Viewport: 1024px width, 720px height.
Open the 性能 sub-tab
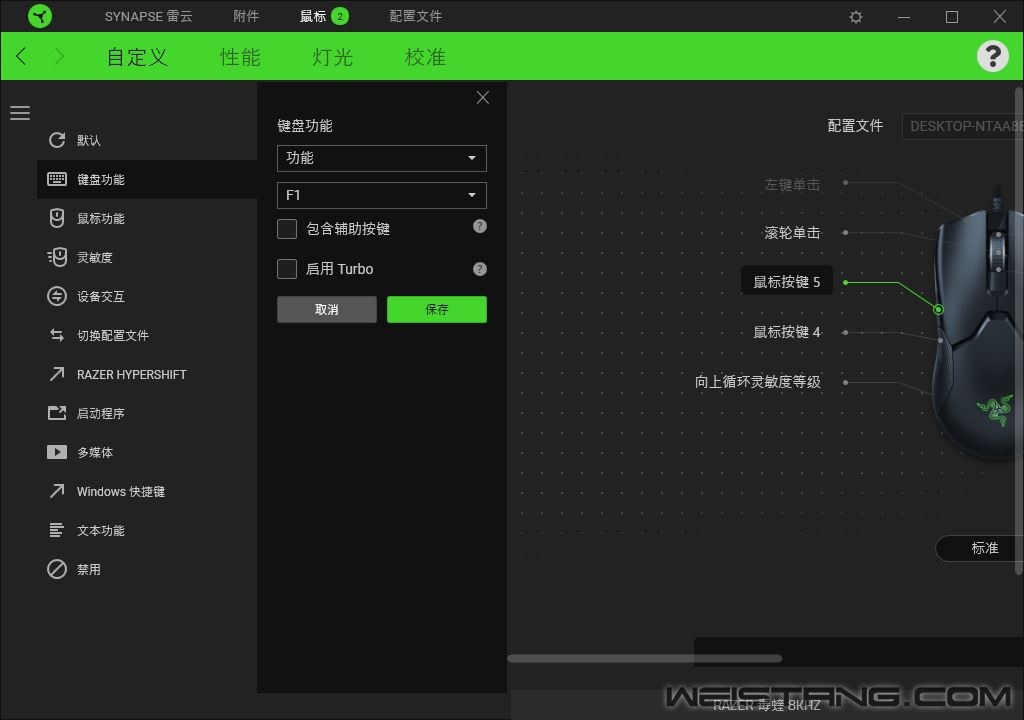click(x=240, y=57)
